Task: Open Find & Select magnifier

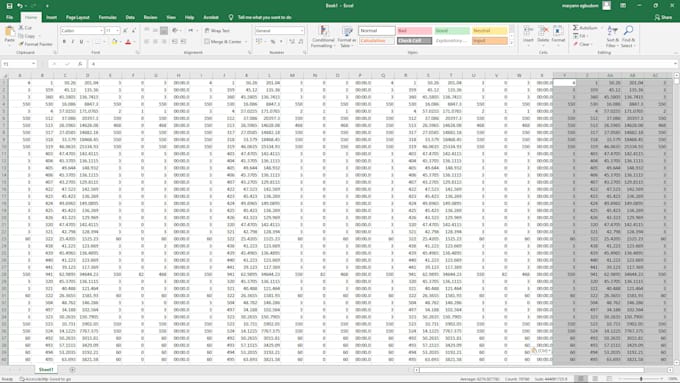Action: tap(628, 36)
